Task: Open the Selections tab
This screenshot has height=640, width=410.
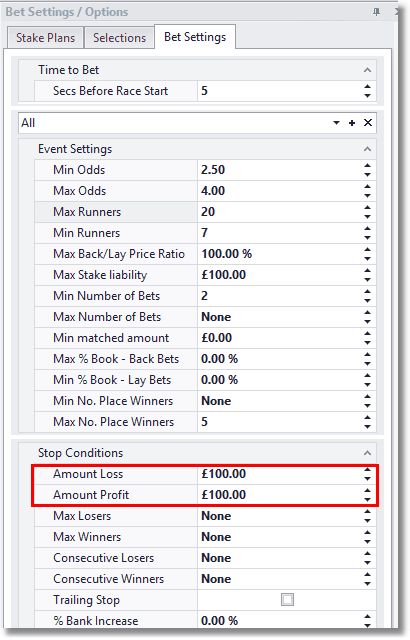Action: pos(119,38)
